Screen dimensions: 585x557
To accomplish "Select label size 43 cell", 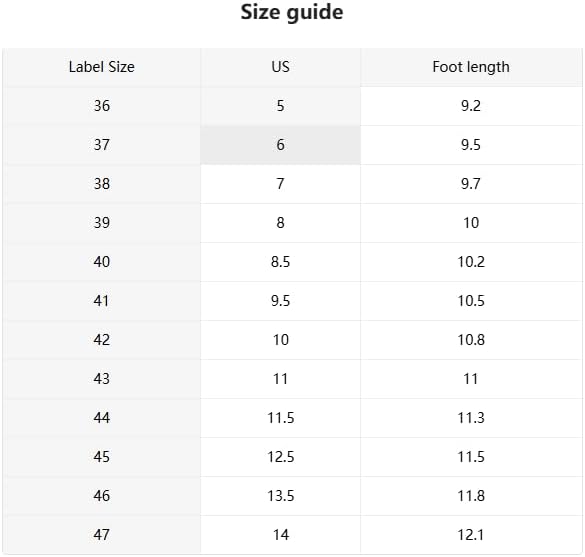I will coord(101,379).
